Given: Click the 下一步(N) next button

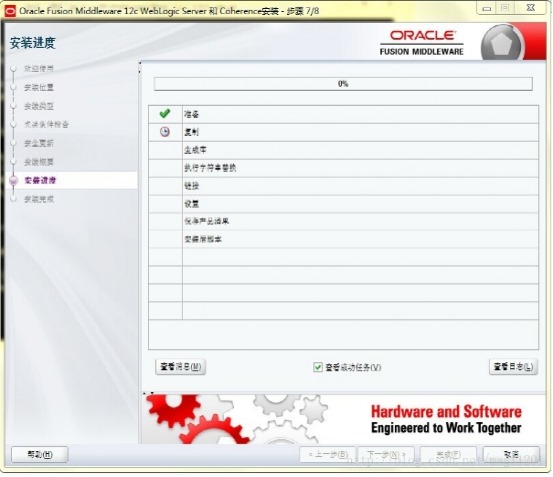Looking at the screenshot, I should click(x=386, y=454).
